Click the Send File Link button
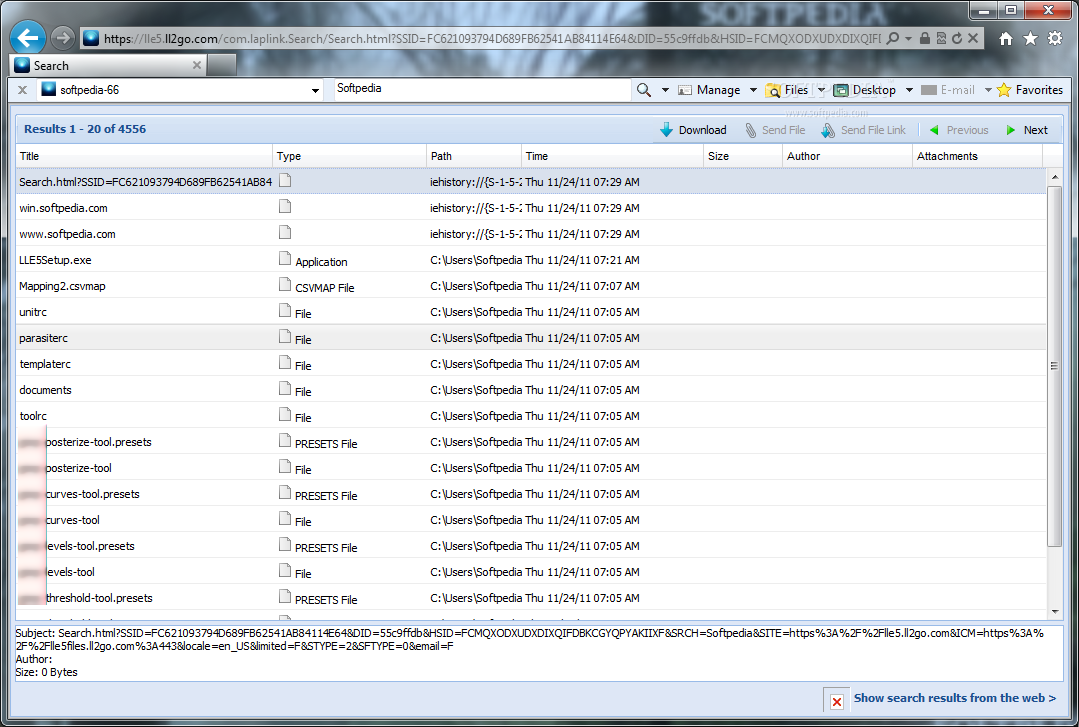Screen dimensions: 1079x727 coord(864,129)
